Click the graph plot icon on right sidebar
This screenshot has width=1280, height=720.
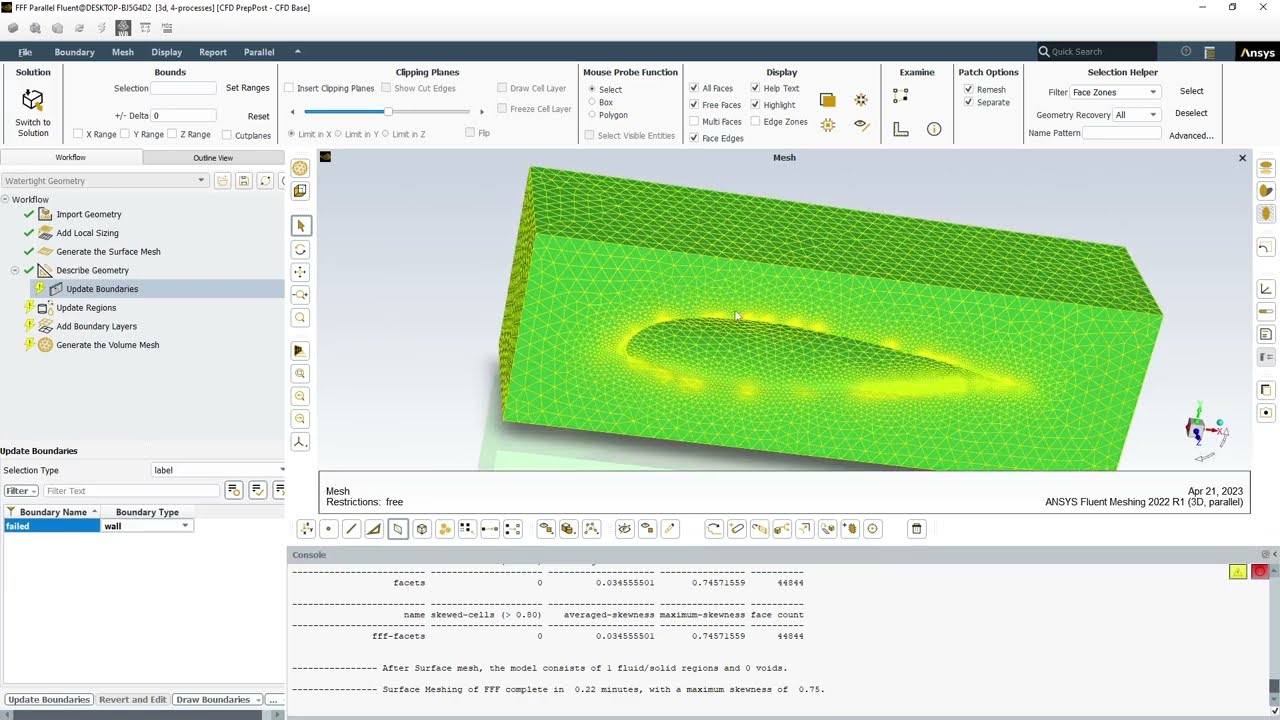(1266, 289)
